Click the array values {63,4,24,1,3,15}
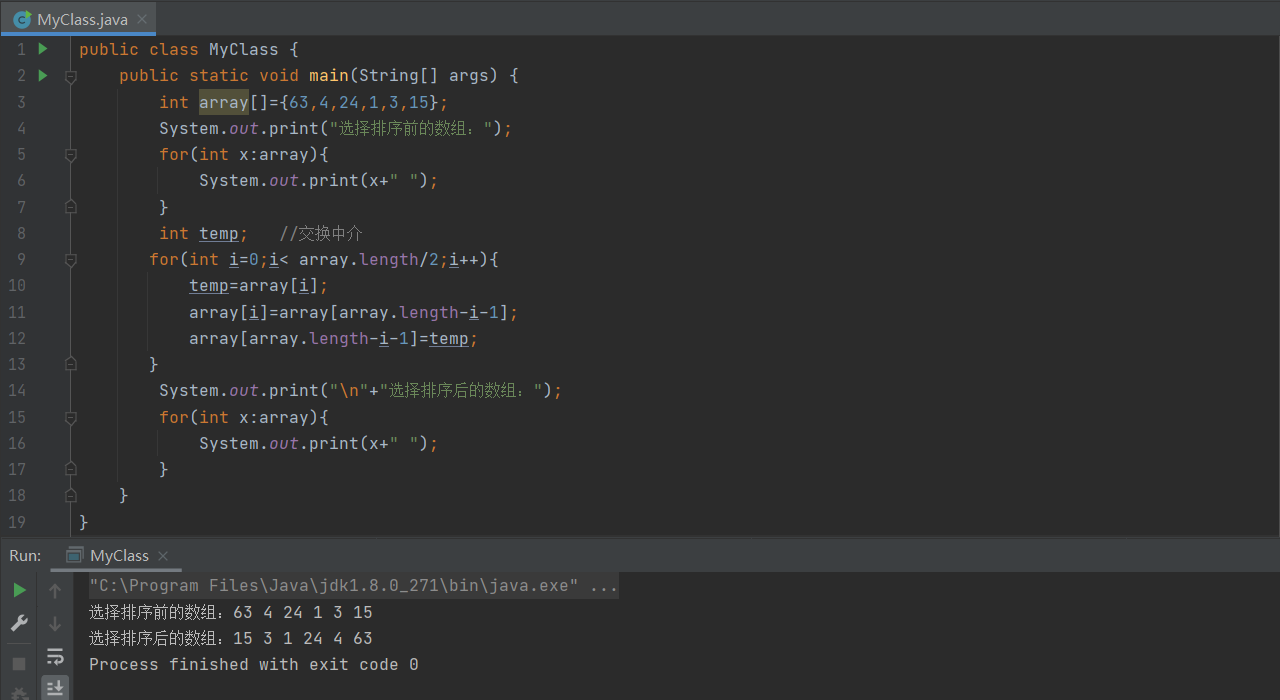The height and width of the screenshot is (700, 1280). pos(359,102)
